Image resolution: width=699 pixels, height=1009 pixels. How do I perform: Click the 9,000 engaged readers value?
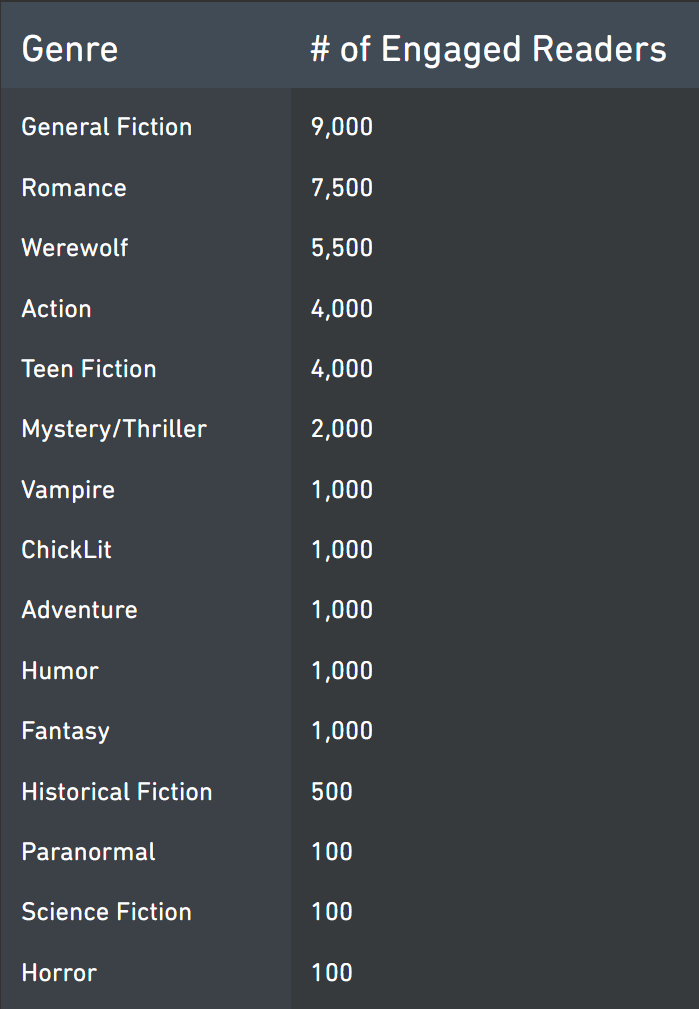point(342,127)
